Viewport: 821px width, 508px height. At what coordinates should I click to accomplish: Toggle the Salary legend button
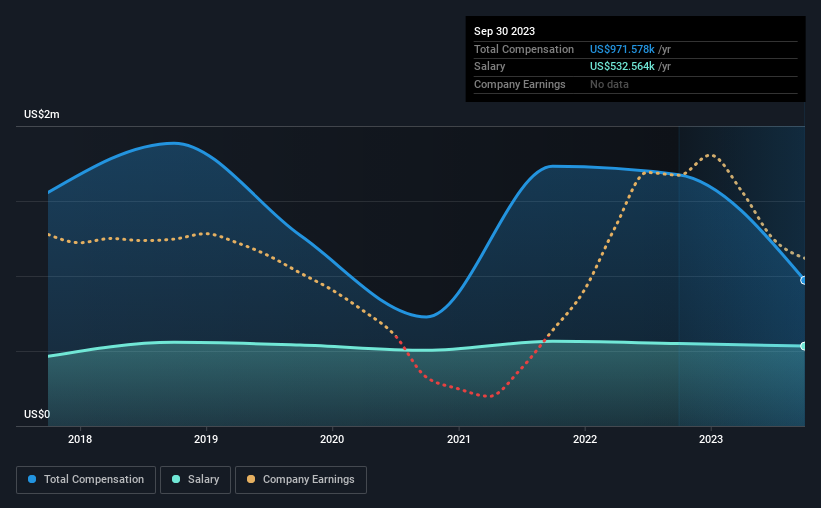click(x=195, y=480)
